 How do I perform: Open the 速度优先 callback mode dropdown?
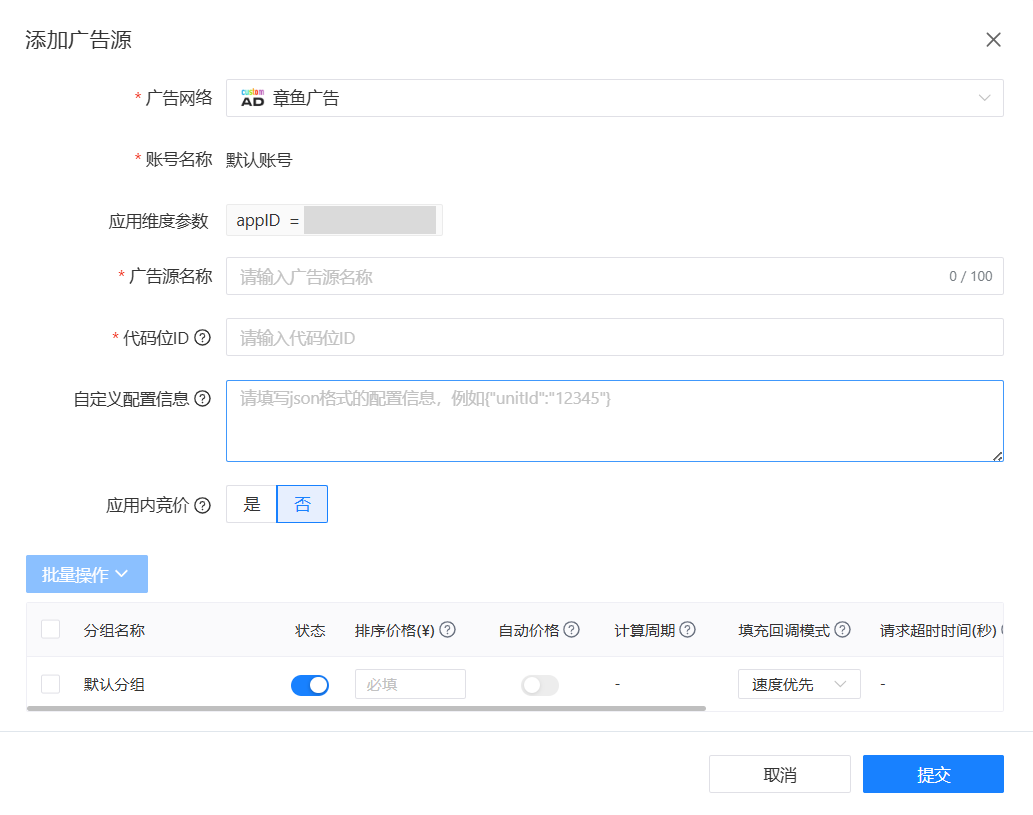tap(798, 684)
